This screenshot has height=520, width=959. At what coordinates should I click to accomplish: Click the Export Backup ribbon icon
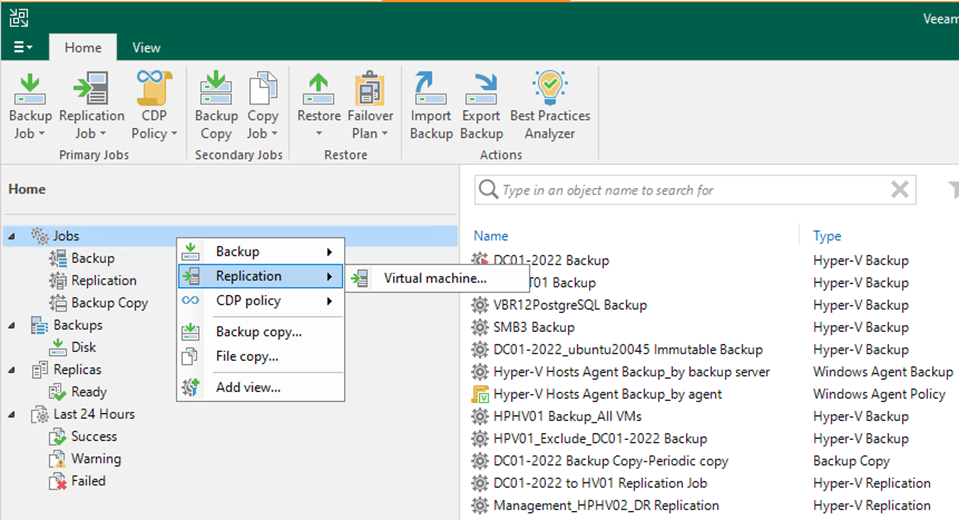pyautogui.click(x=481, y=89)
